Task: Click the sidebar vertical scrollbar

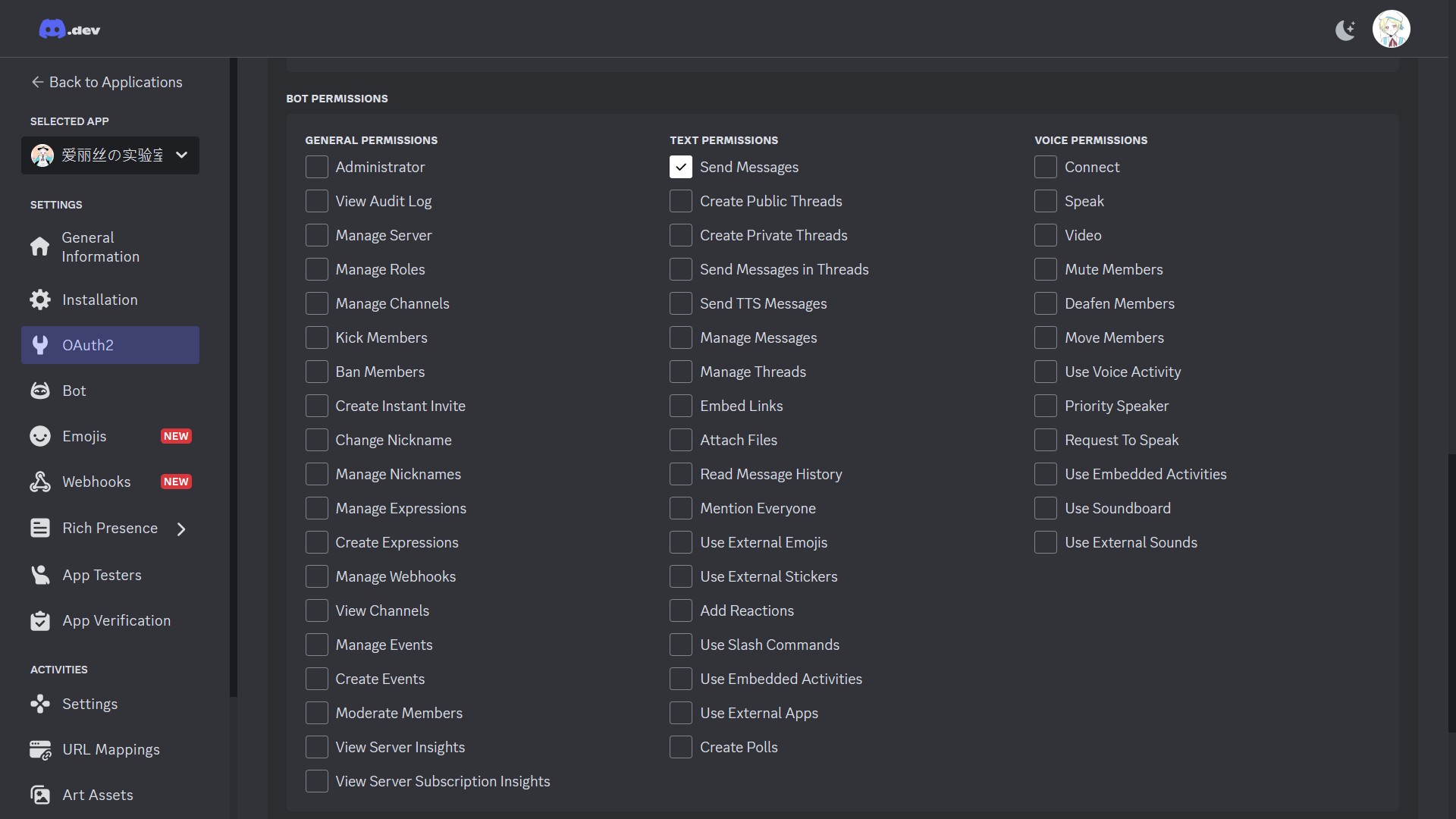Action: coord(234,379)
